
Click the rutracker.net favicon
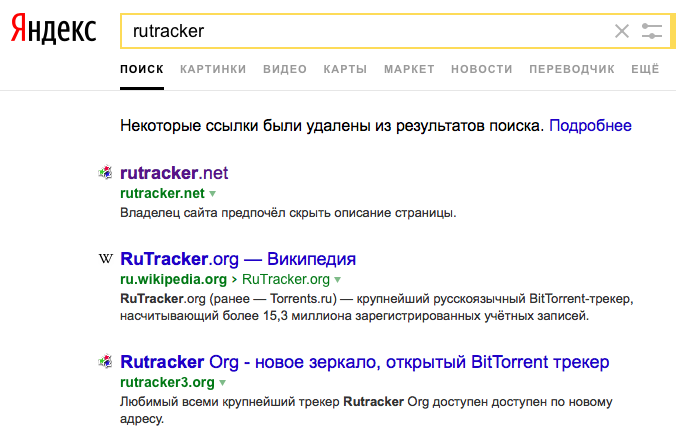(x=105, y=172)
